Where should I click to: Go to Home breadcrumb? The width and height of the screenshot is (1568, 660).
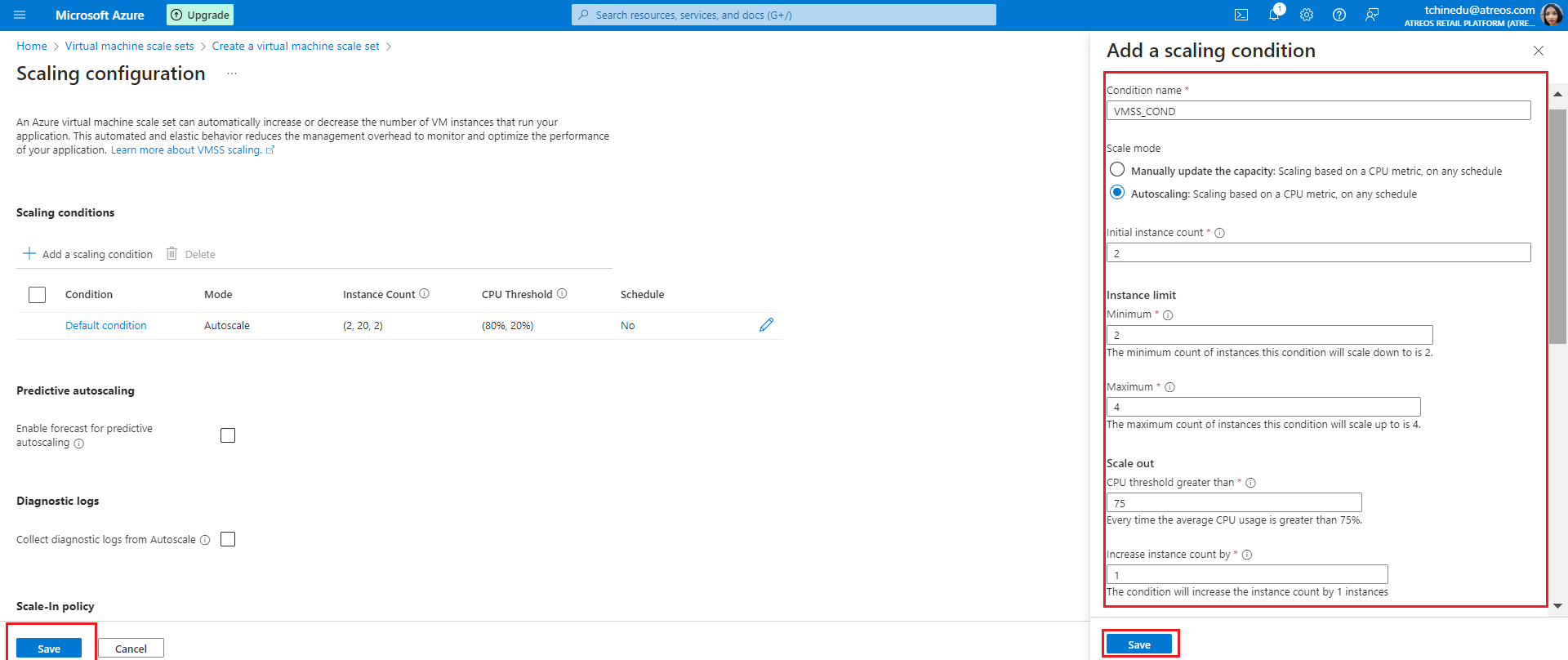click(32, 47)
